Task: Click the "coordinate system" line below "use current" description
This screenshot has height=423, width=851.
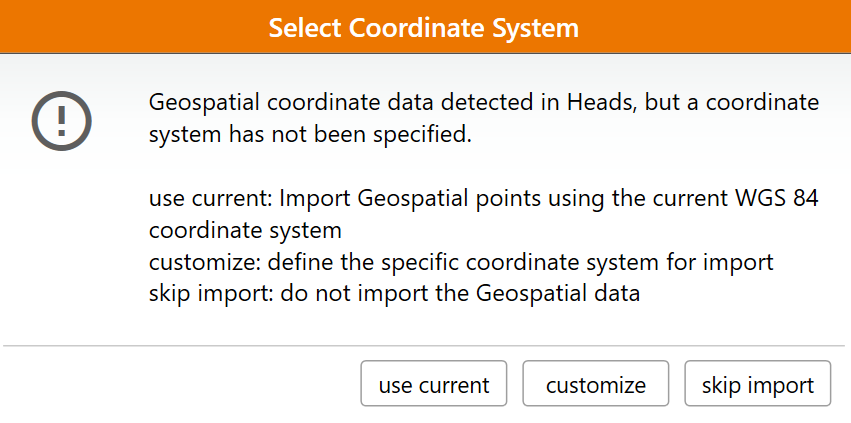Action: (x=245, y=230)
